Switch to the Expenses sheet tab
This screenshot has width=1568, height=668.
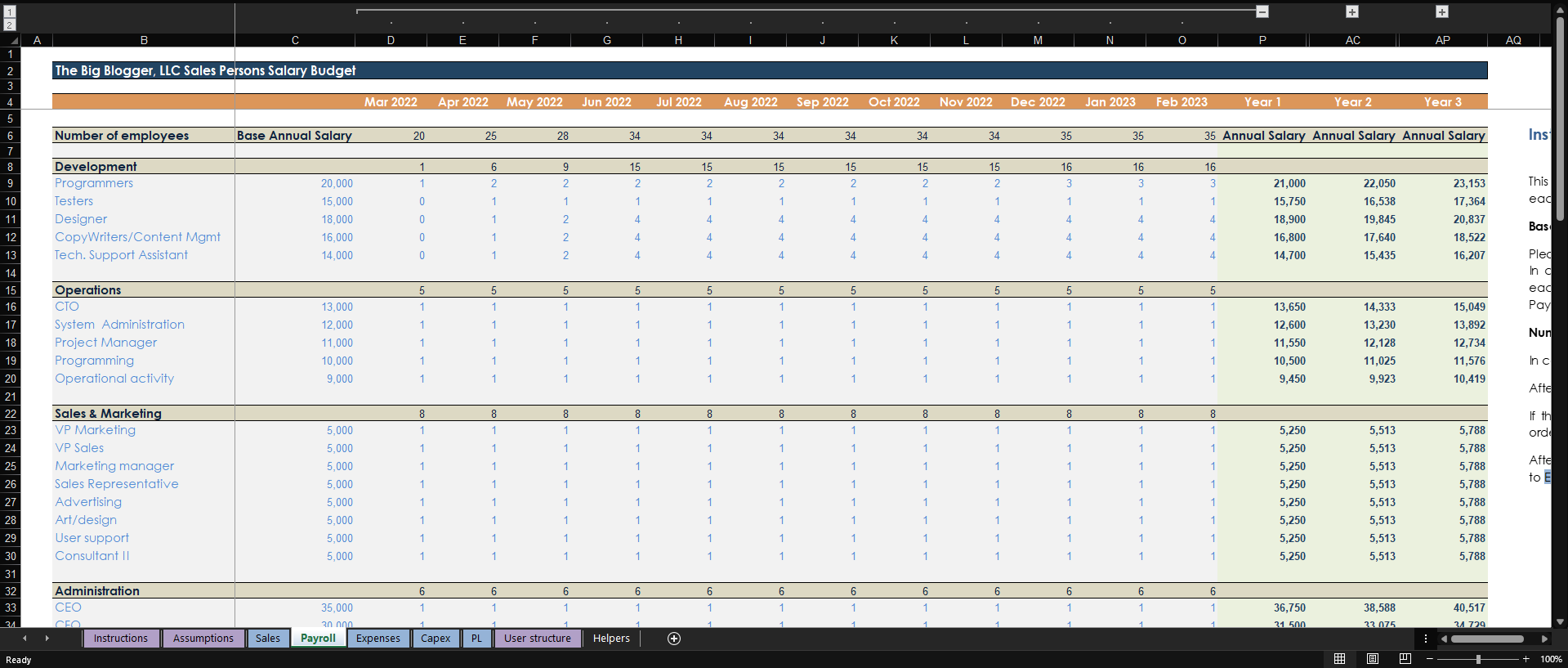coord(377,639)
